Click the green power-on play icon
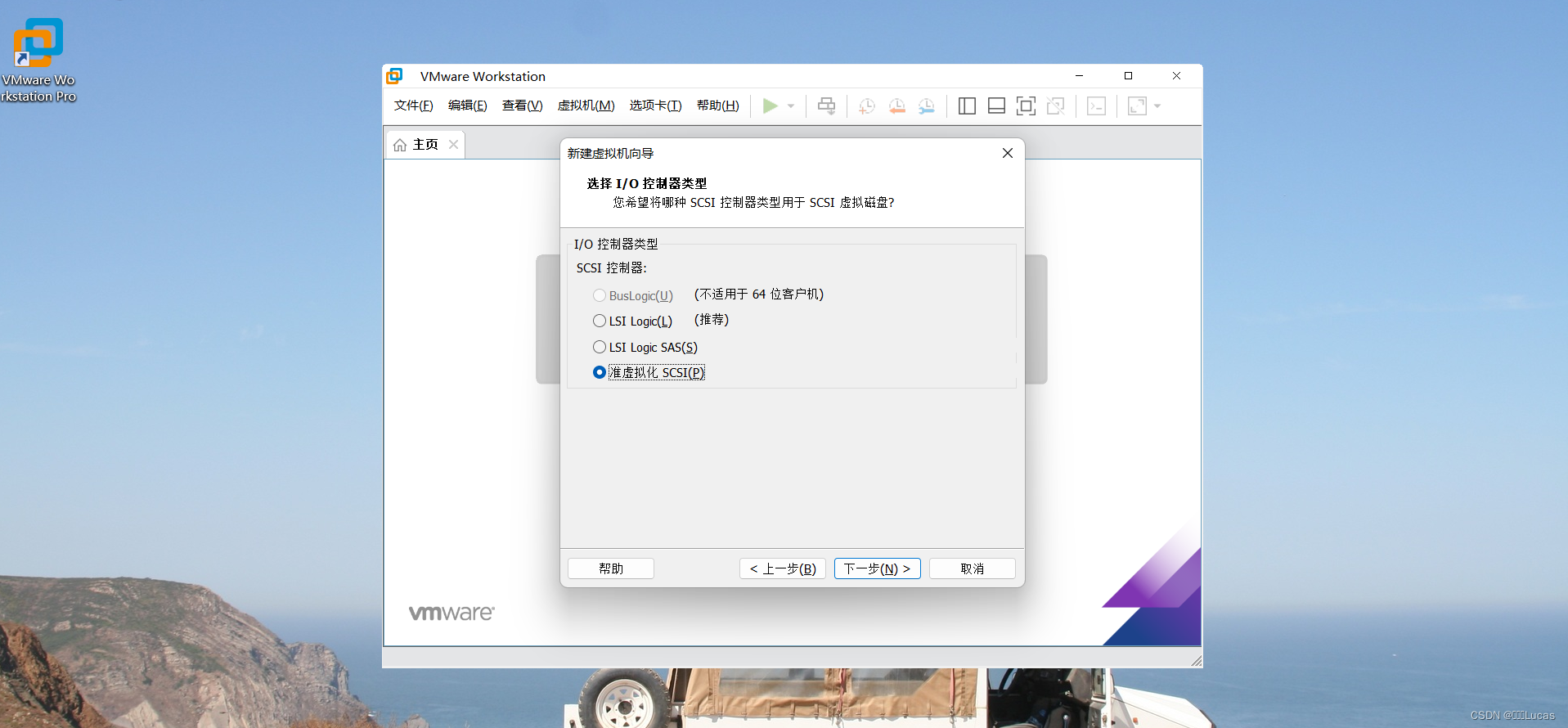Viewport: 1568px width, 728px height. tap(770, 106)
